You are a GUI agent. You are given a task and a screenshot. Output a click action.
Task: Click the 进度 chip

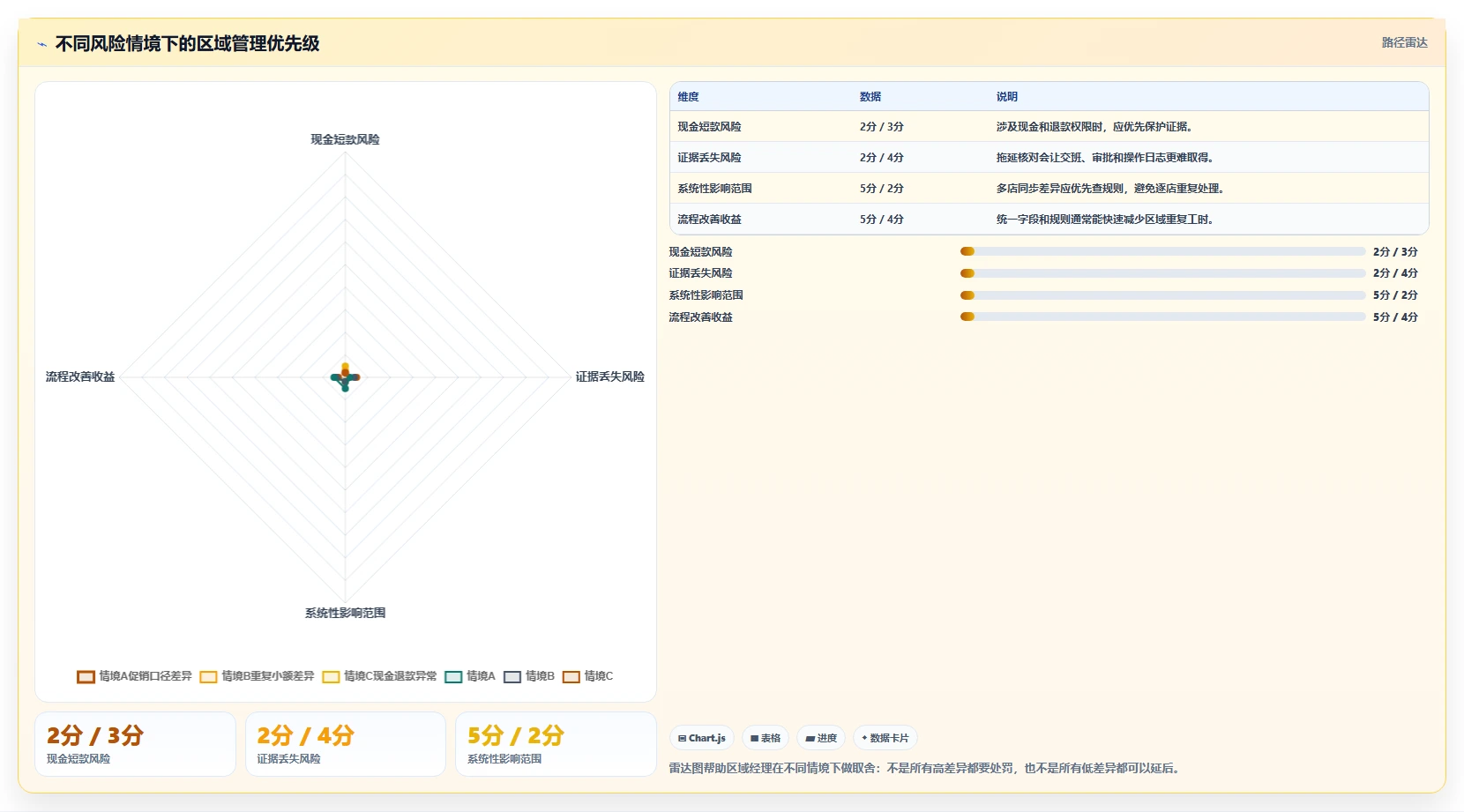(x=821, y=738)
